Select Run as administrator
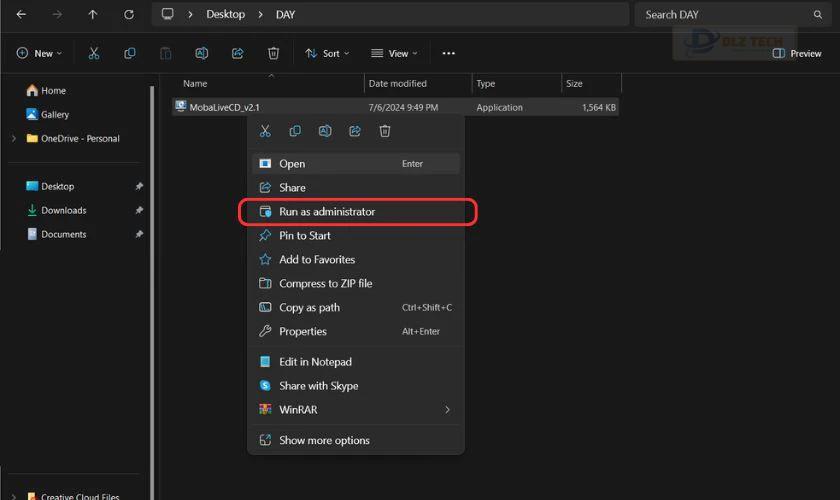 [x=356, y=212]
